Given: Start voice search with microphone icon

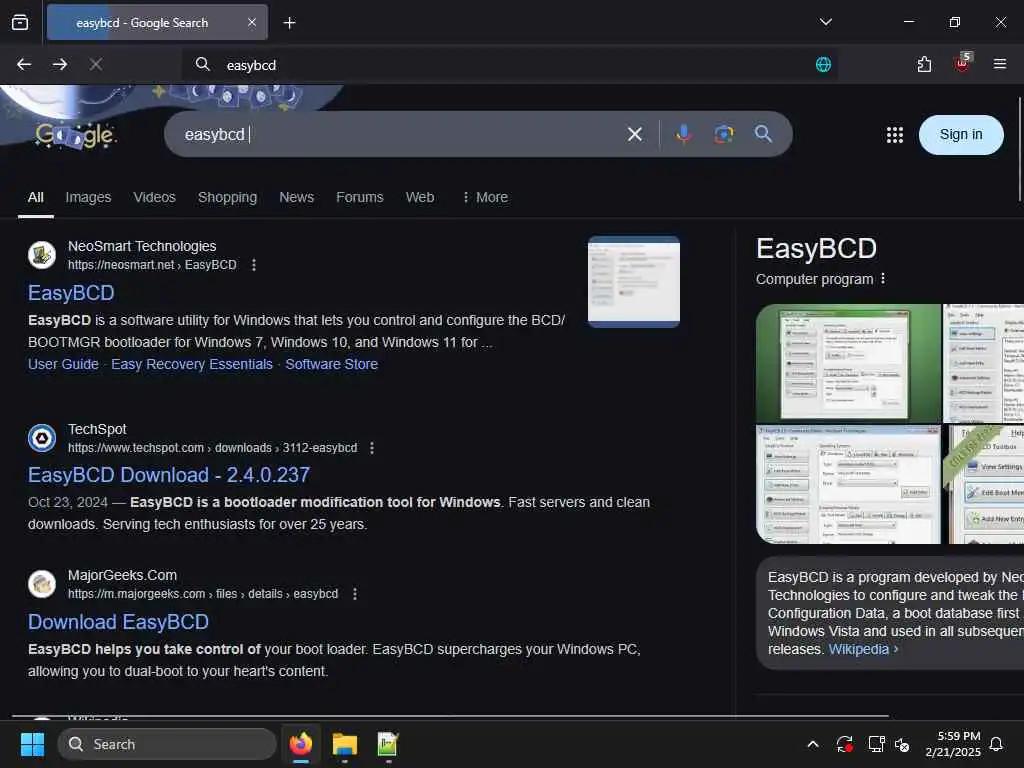Looking at the screenshot, I should coord(684,134).
